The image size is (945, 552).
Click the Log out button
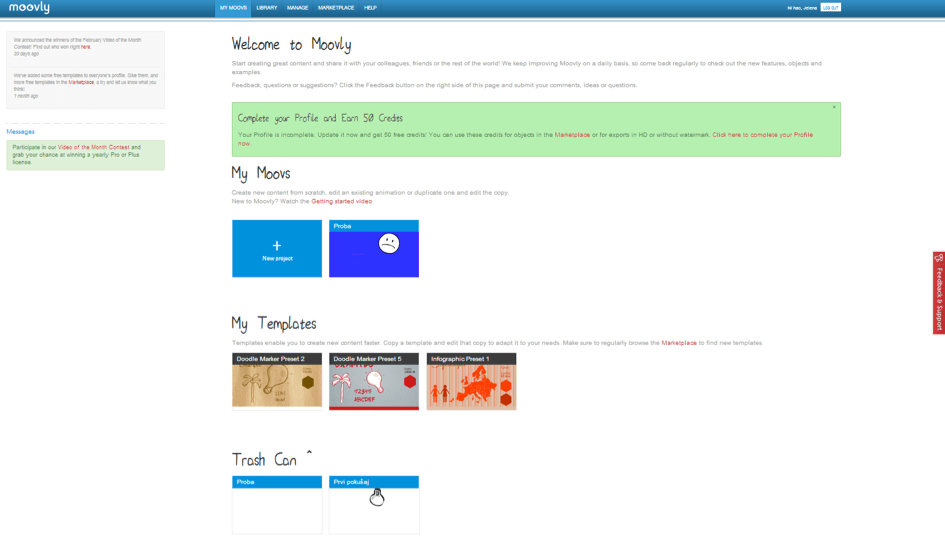[830, 8]
